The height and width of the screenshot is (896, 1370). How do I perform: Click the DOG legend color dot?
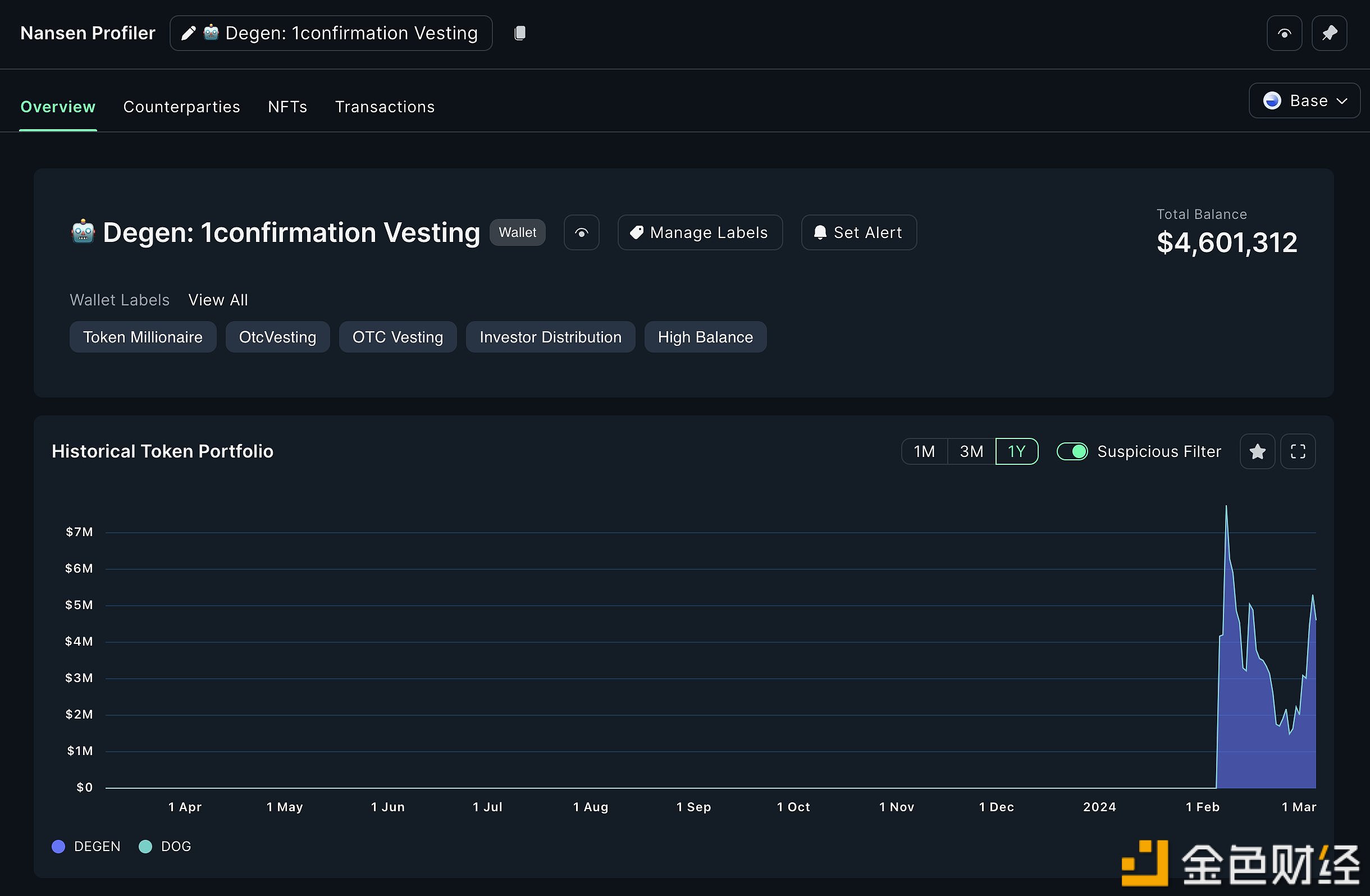pyautogui.click(x=145, y=847)
